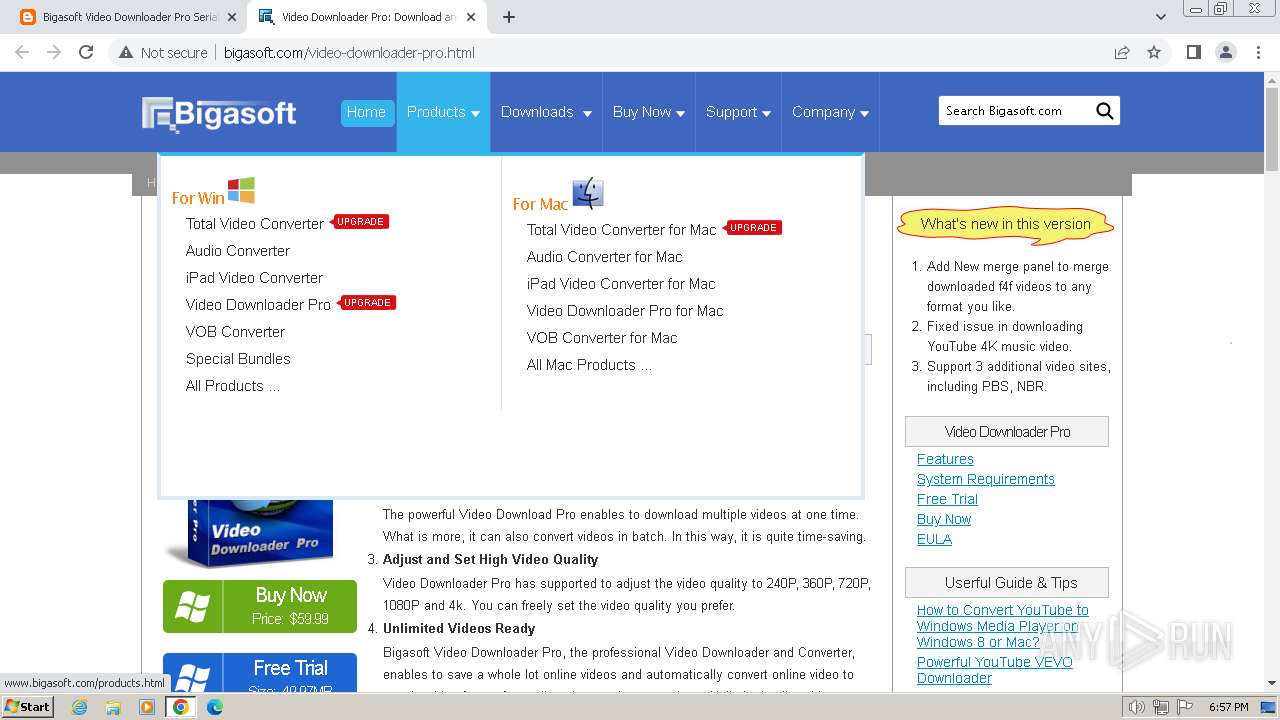Open the Buy Now sidebar link
The image size is (1280, 720).
point(944,519)
